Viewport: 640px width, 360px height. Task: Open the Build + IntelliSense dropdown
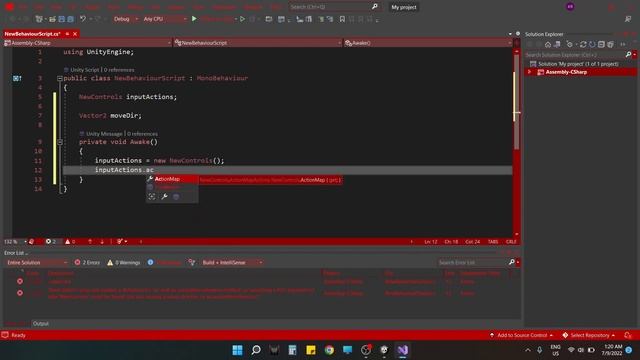[x=232, y=262]
